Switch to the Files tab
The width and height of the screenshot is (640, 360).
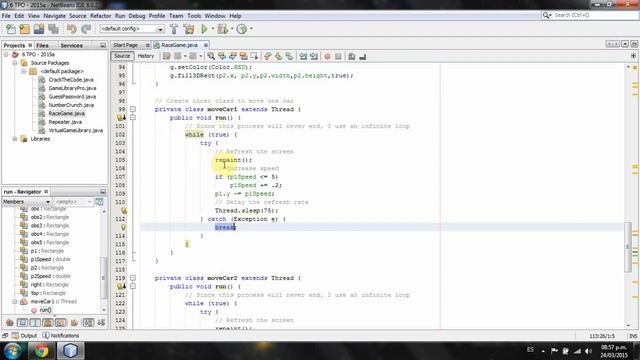point(42,45)
